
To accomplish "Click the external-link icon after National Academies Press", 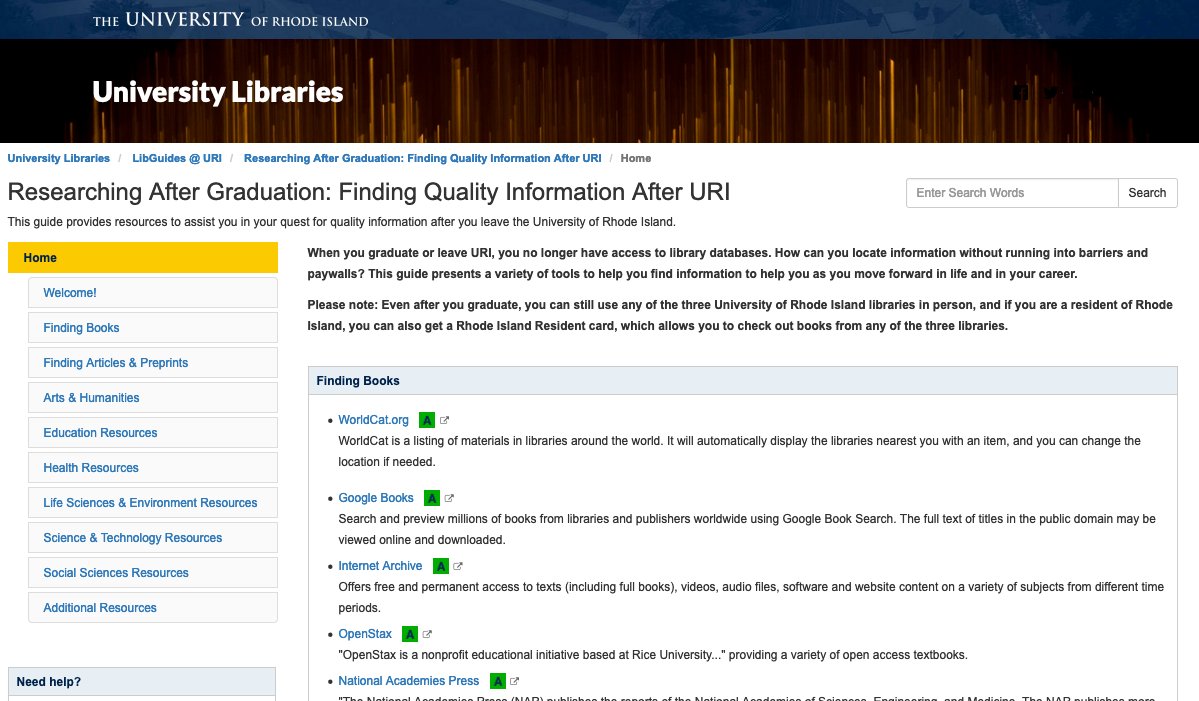I will pyautogui.click(x=515, y=681).
